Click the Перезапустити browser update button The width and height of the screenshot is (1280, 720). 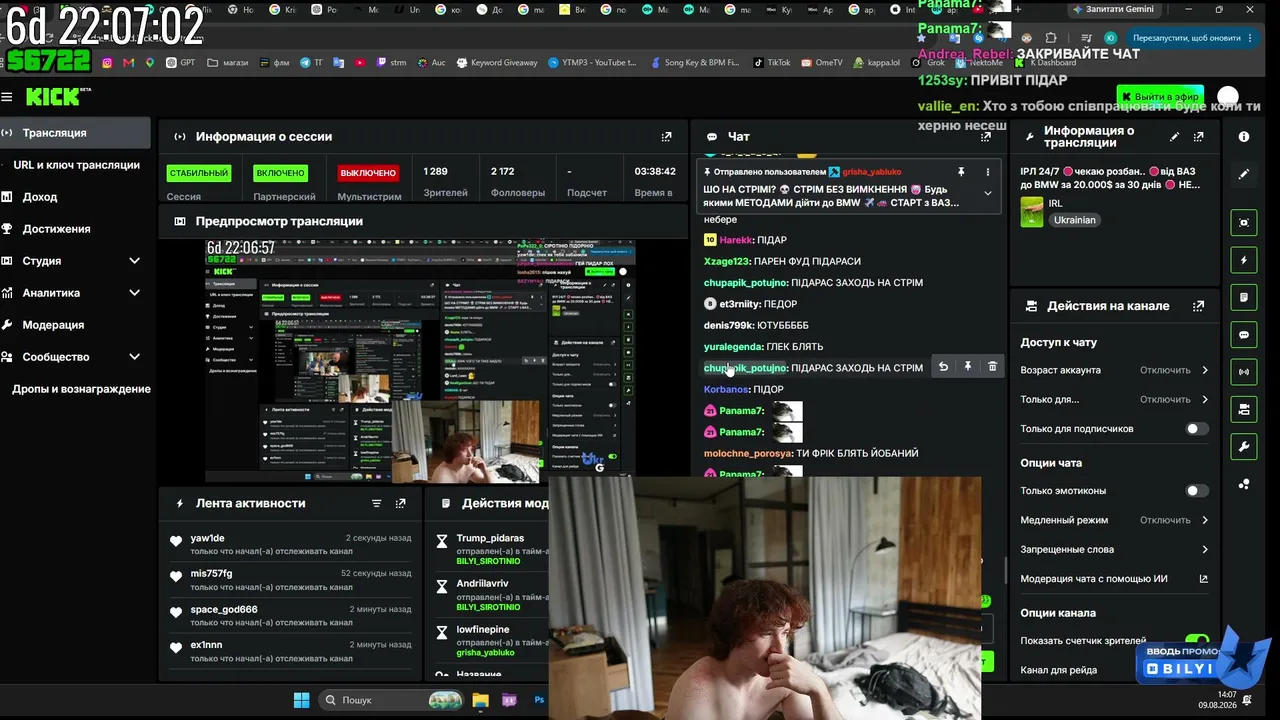[x=1194, y=38]
